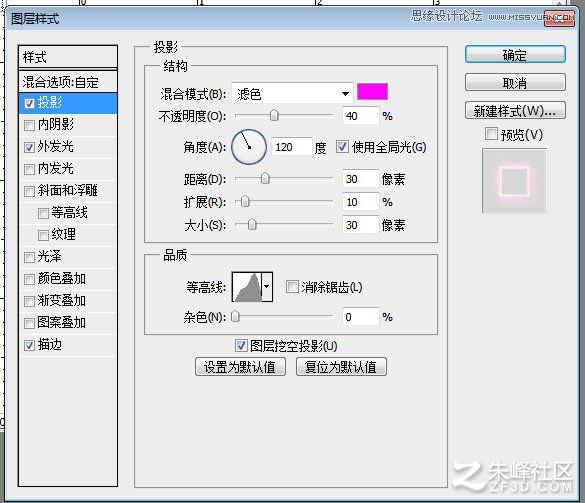Image resolution: width=585 pixels, height=503 pixels.
Task: Click the 设置为默认值 button
Action: (x=240, y=367)
